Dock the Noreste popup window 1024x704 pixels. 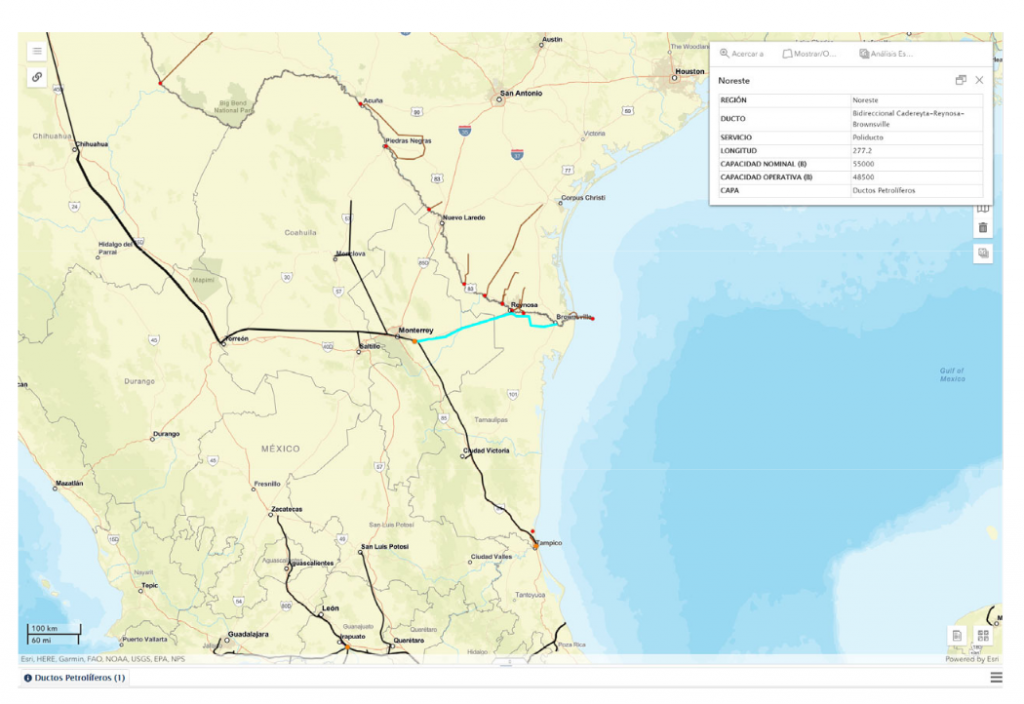point(961,80)
